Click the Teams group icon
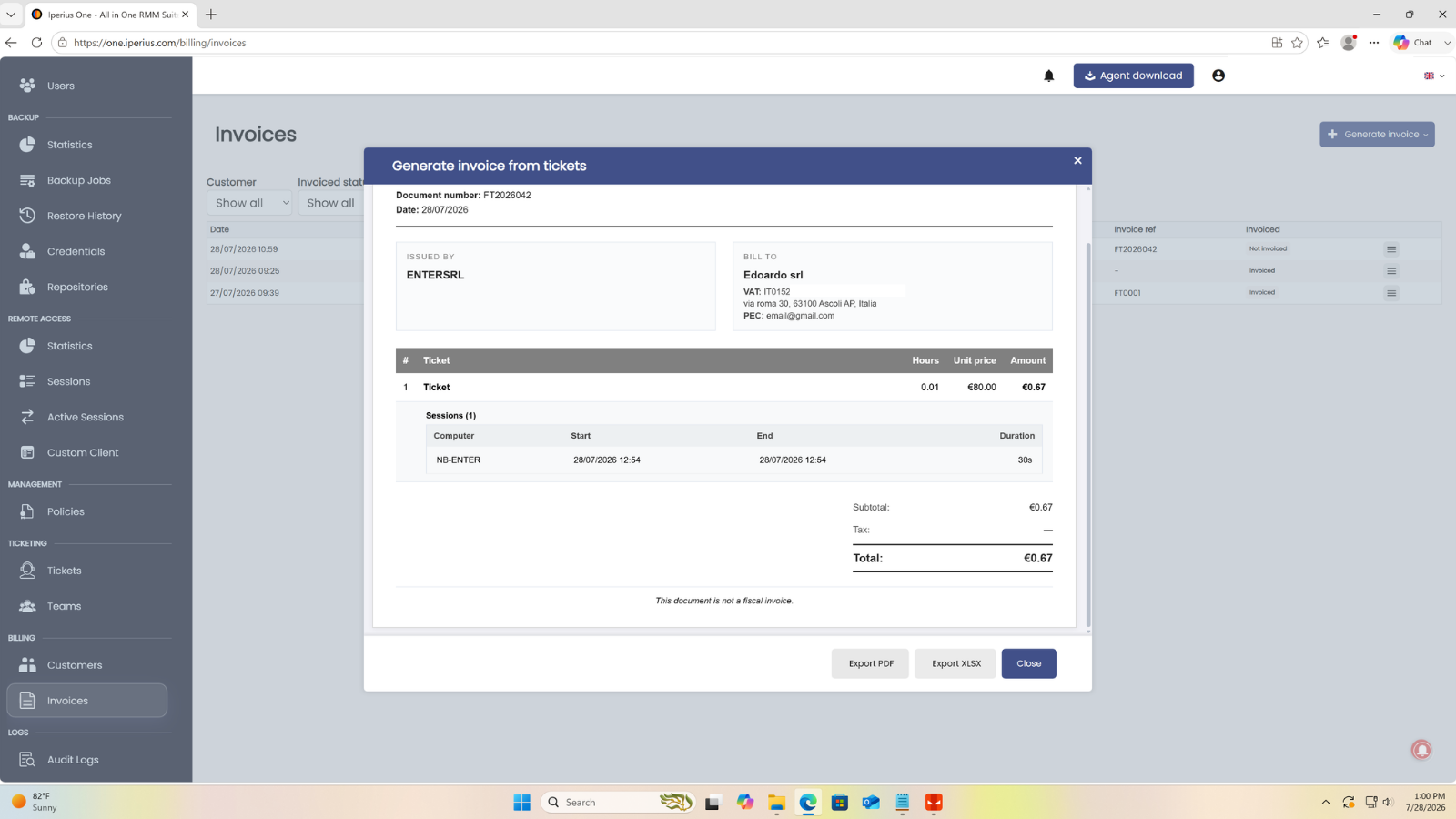Screen dimensions: 1456x819 tap(27, 606)
